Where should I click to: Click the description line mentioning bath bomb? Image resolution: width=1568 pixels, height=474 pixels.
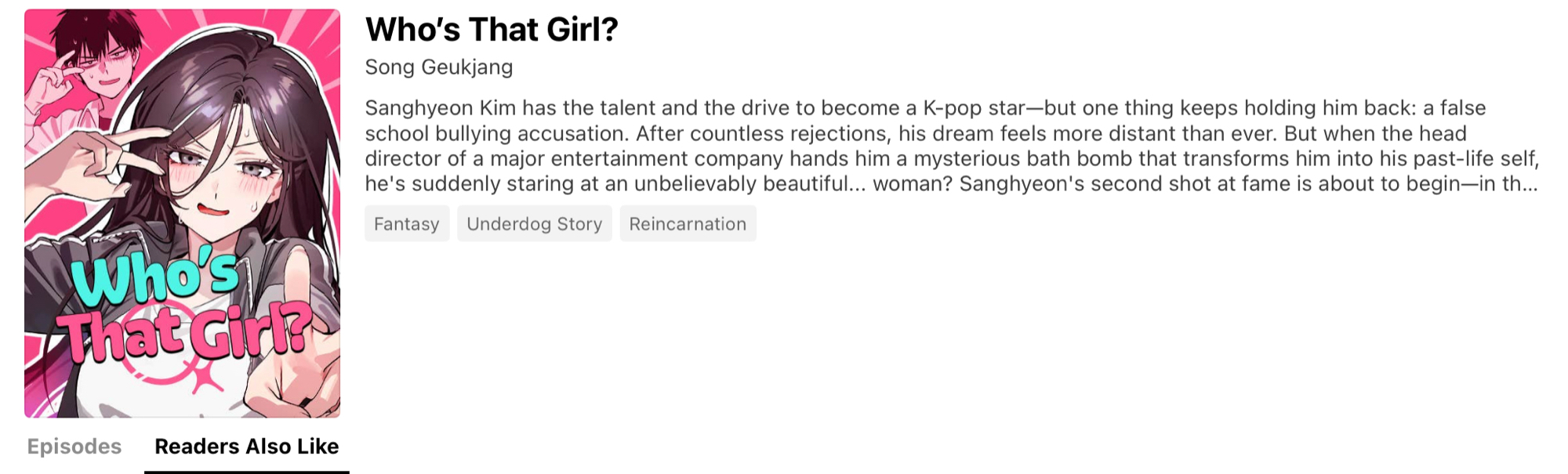pos(952,159)
